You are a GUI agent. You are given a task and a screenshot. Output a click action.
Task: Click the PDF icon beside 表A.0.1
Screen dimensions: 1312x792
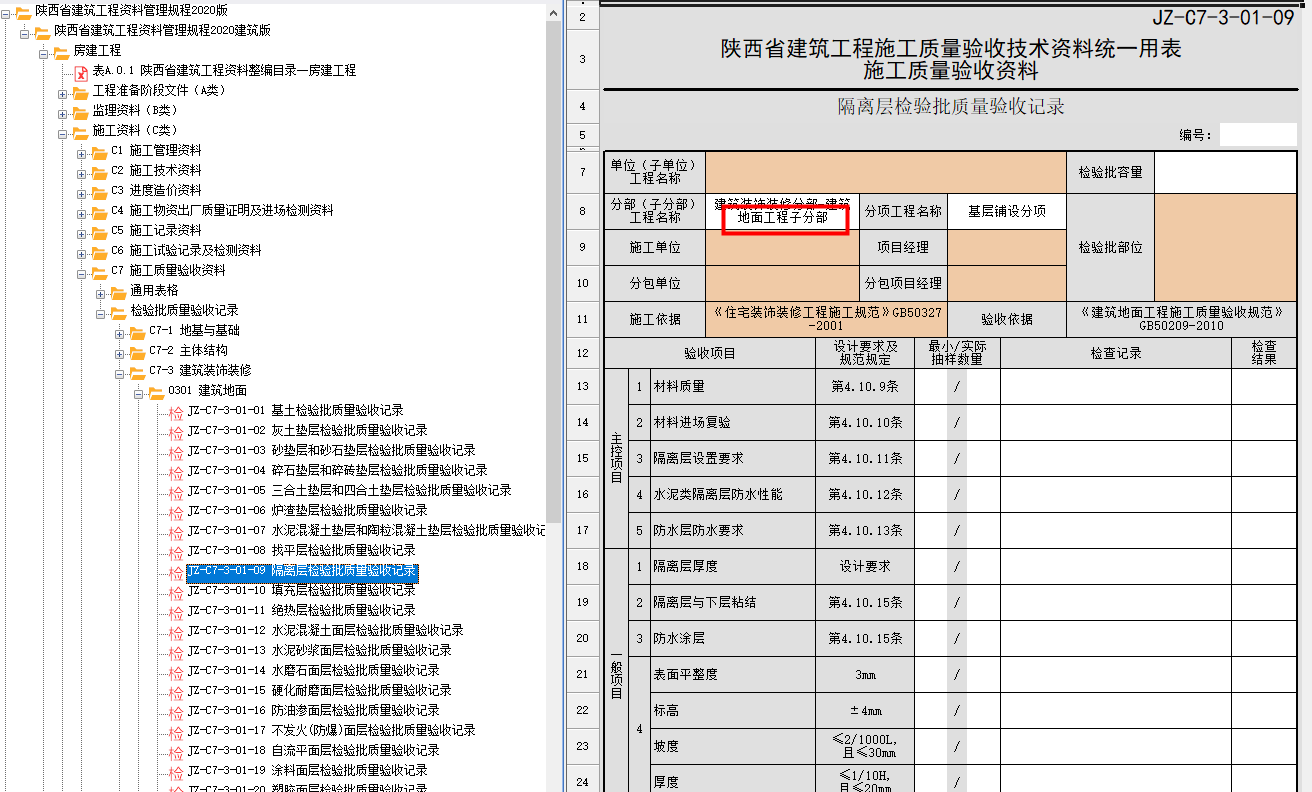[82, 72]
